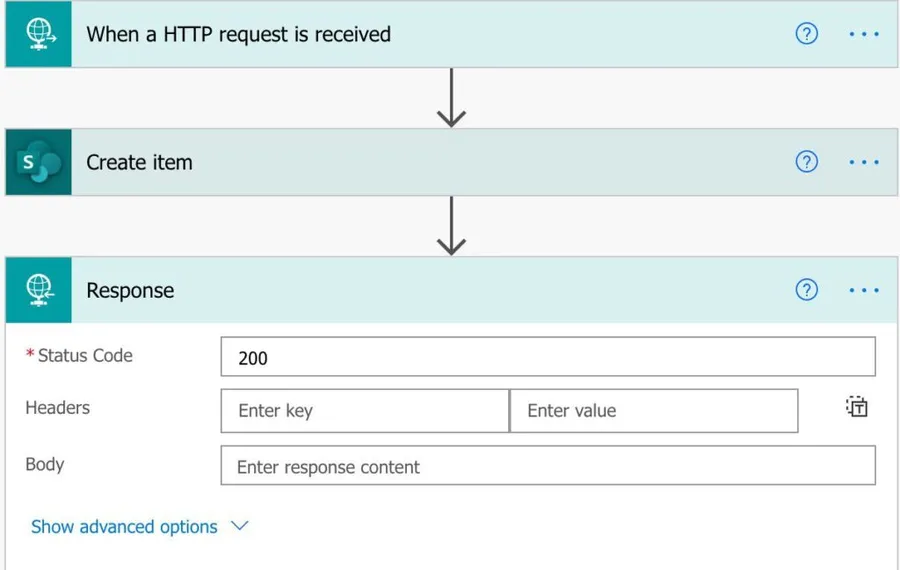Screen dimensions: 900x570
Task: Expand the 'When a HTTP request is received' card
Action: 400,34
